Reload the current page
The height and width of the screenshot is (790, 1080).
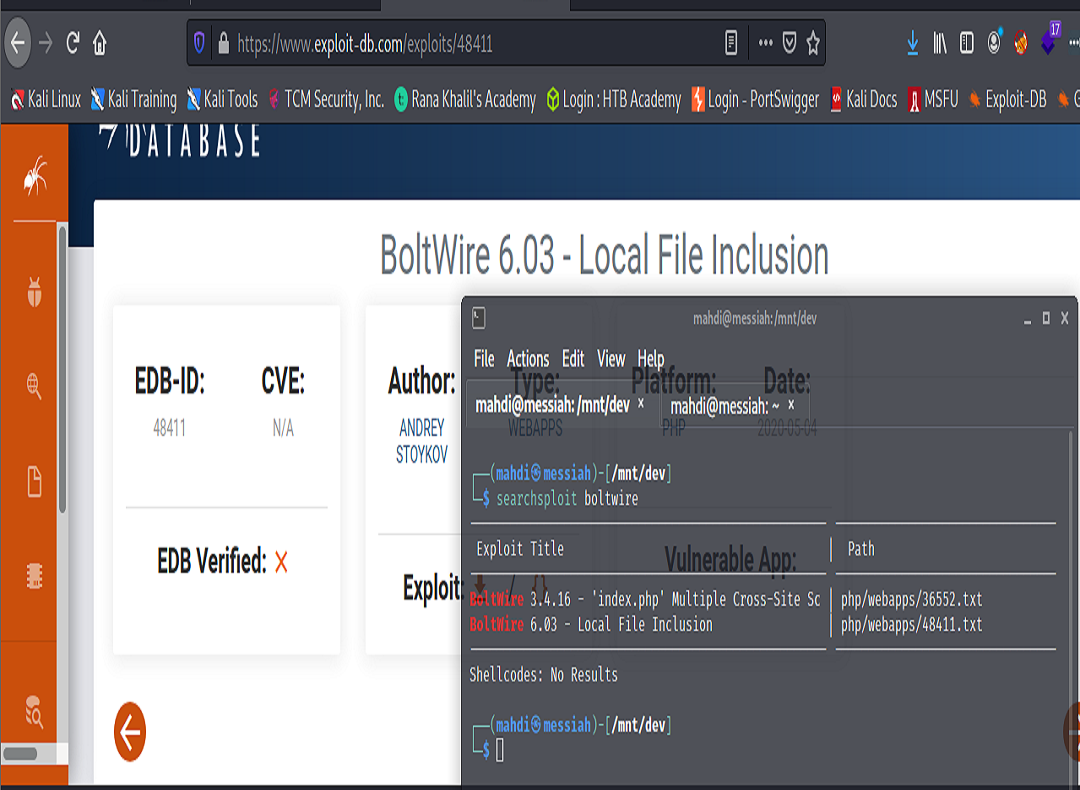(x=72, y=43)
